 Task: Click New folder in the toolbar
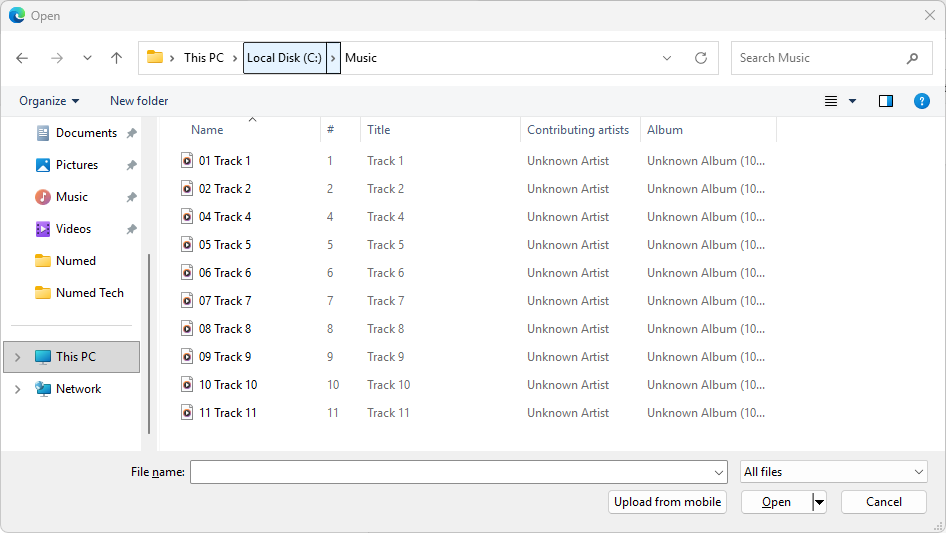coord(139,101)
